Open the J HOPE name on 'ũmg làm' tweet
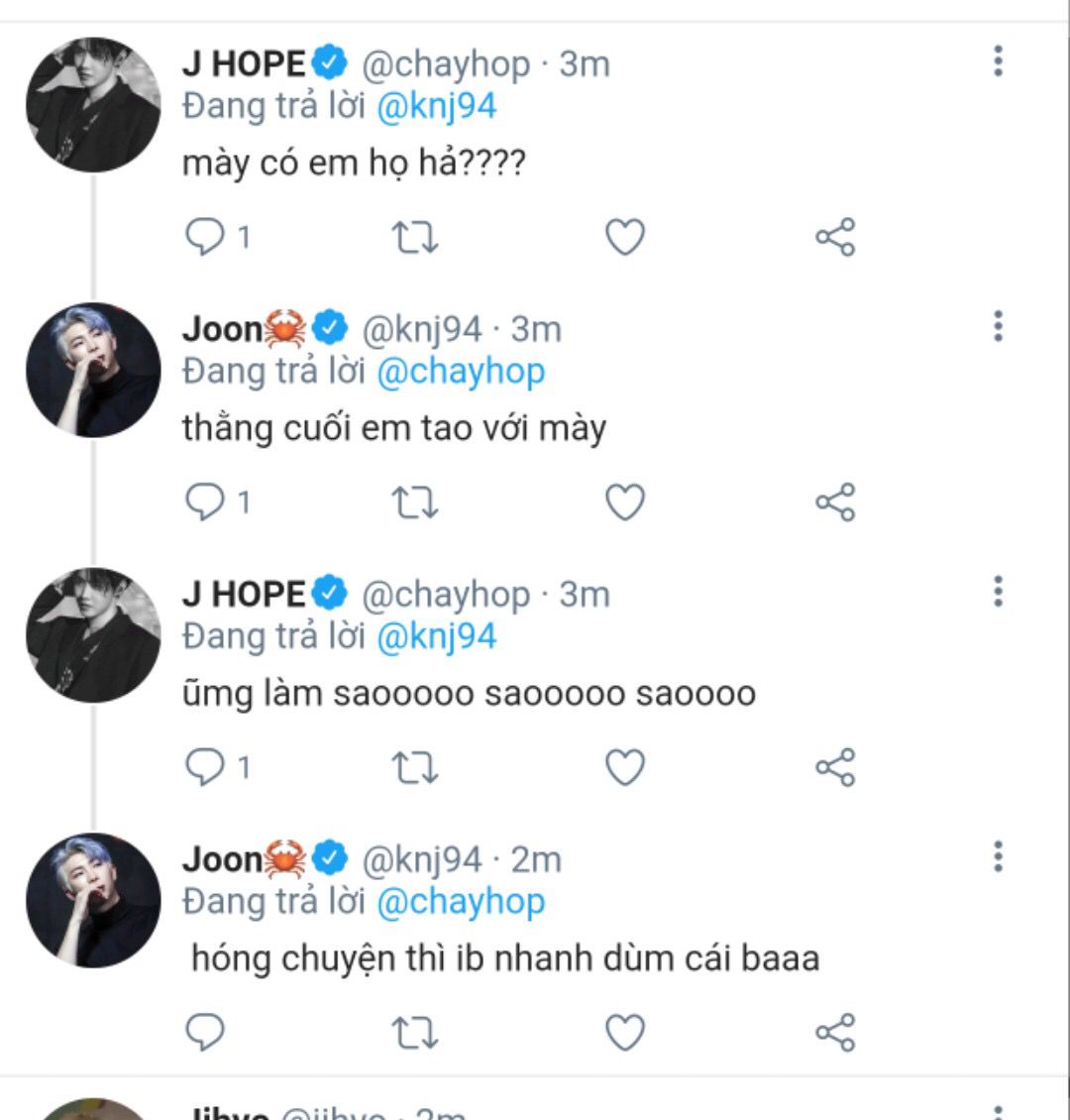1070x1120 pixels. click(x=244, y=595)
